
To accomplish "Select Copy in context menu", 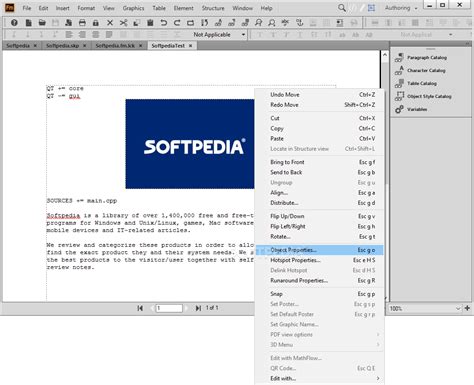I will click(320, 128).
